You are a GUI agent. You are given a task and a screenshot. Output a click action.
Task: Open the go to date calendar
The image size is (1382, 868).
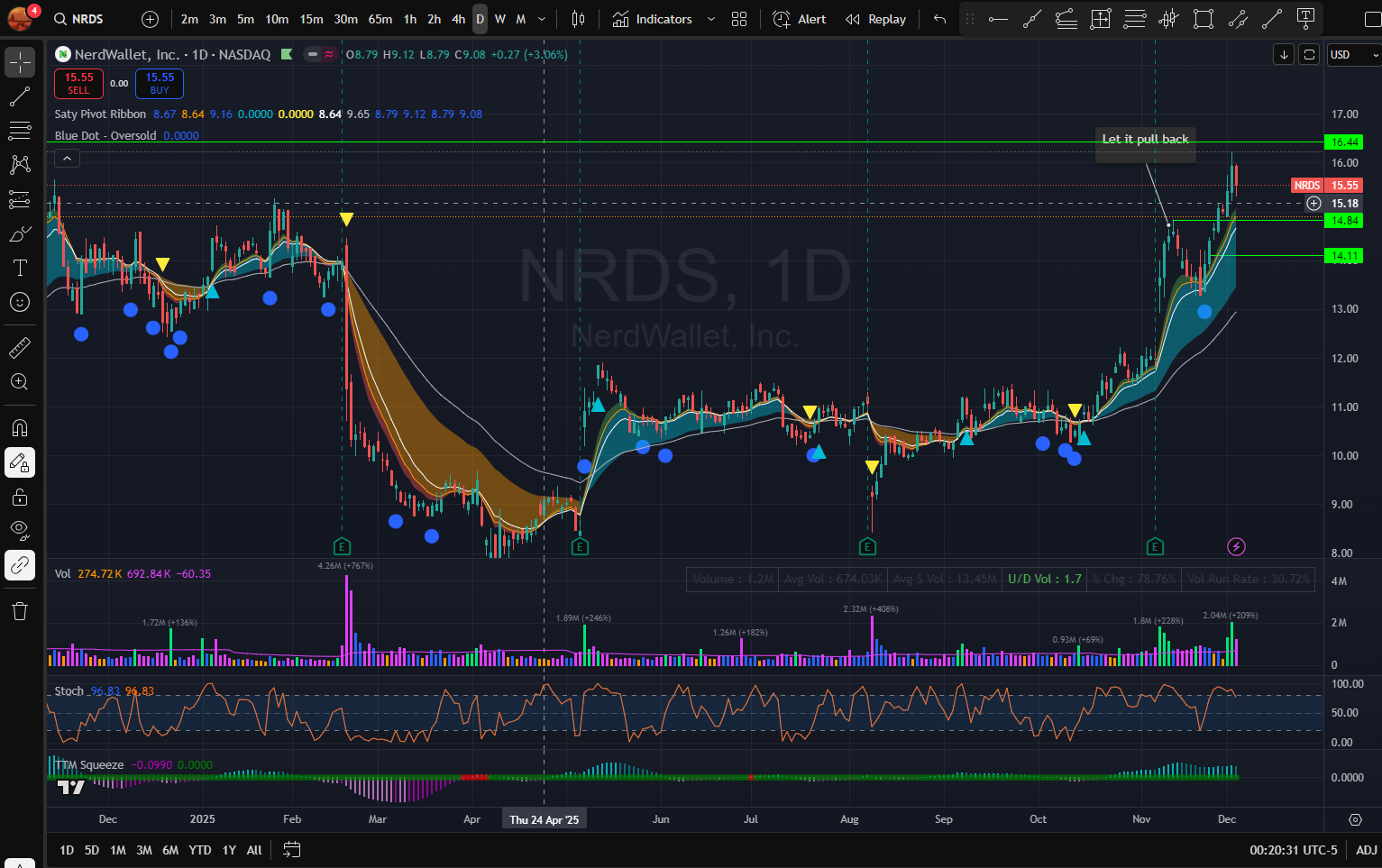click(x=291, y=849)
